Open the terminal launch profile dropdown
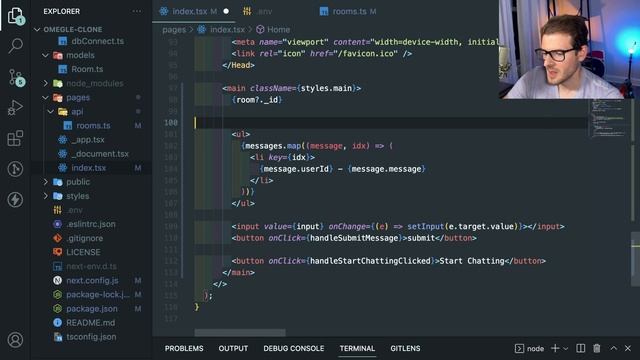 (x=565, y=349)
